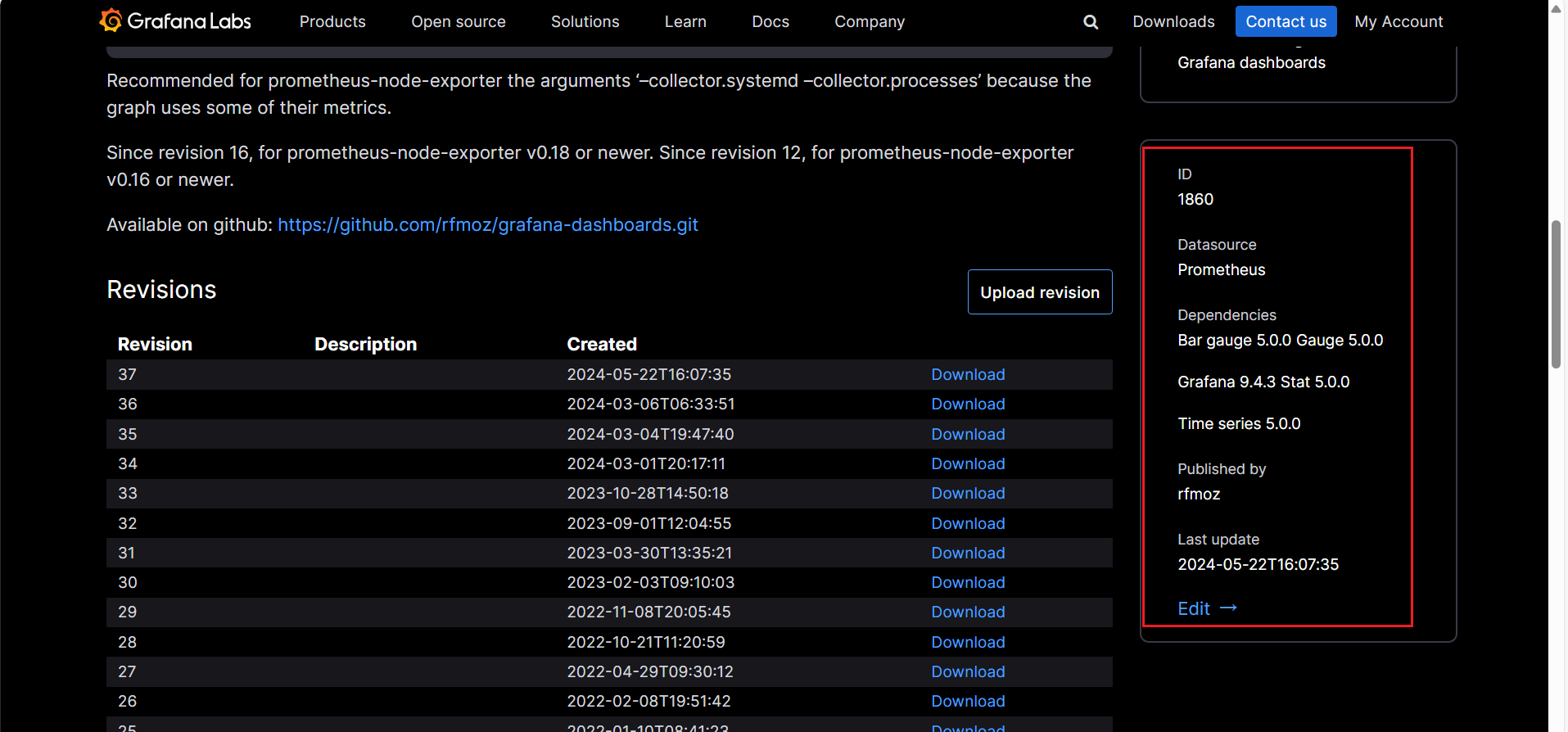Select the dashboard ID 1860
This screenshot has width=1568, height=732.
(x=1195, y=199)
